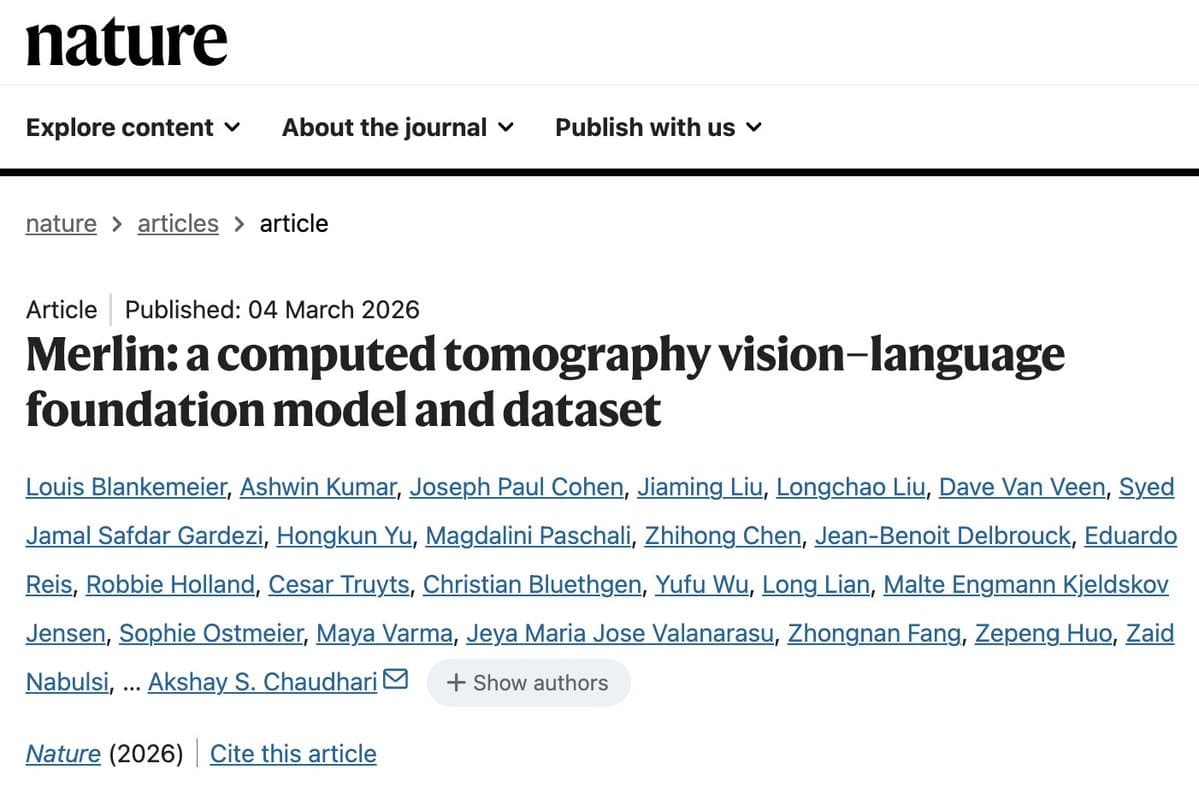Click the envelope icon beside Akshay S. Chaudhari
The image size is (1199, 811).
point(395,681)
